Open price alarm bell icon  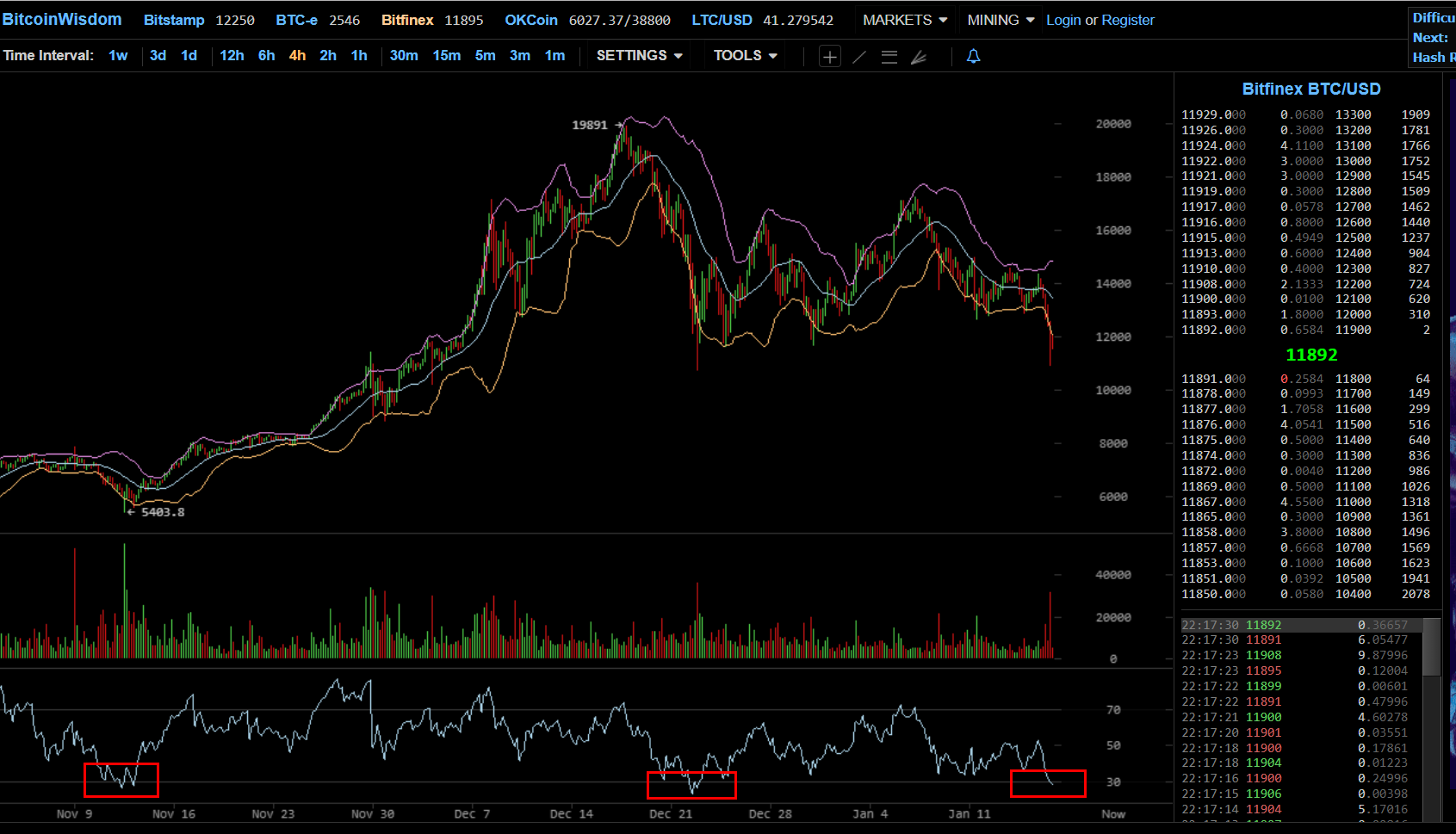click(x=974, y=56)
